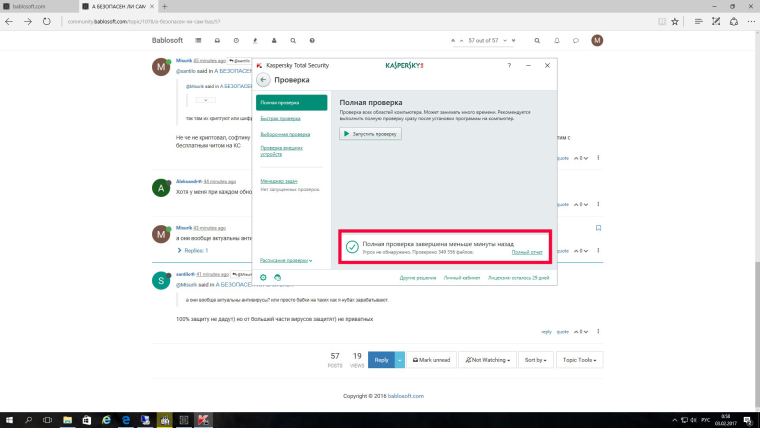Open browser web note pen icon
The height and width of the screenshot is (428, 760).
click(x=716, y=21)
